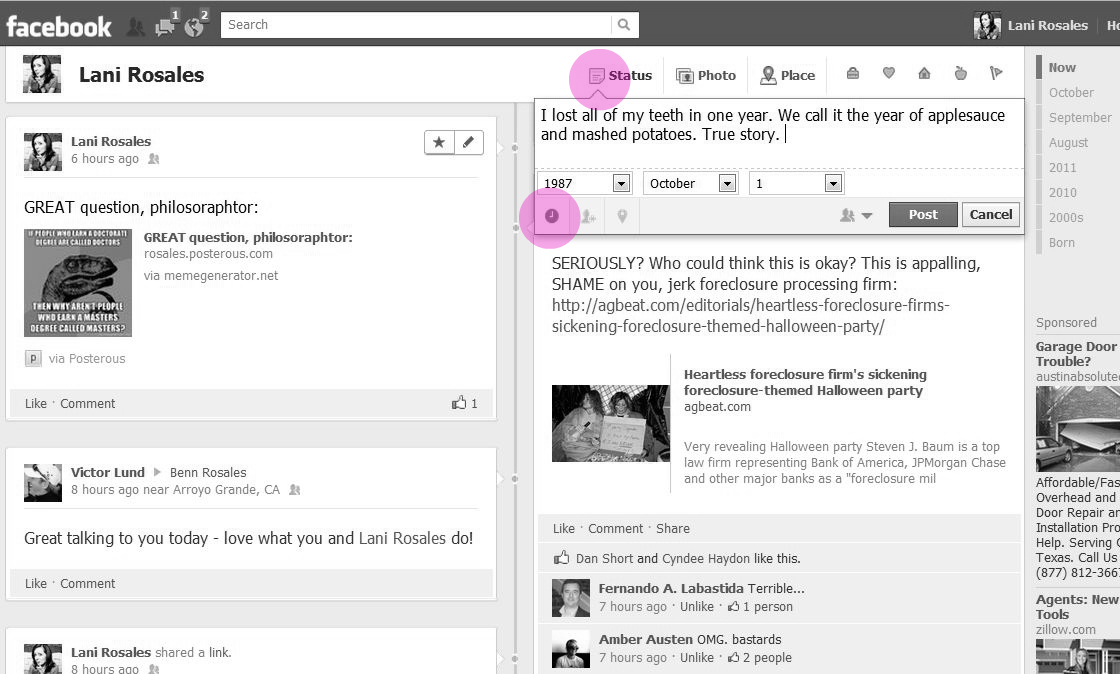Unlike Fernando A. Labastida's comment
Viewport: 1120px width, 674px height.
click(x=697, y=606)
